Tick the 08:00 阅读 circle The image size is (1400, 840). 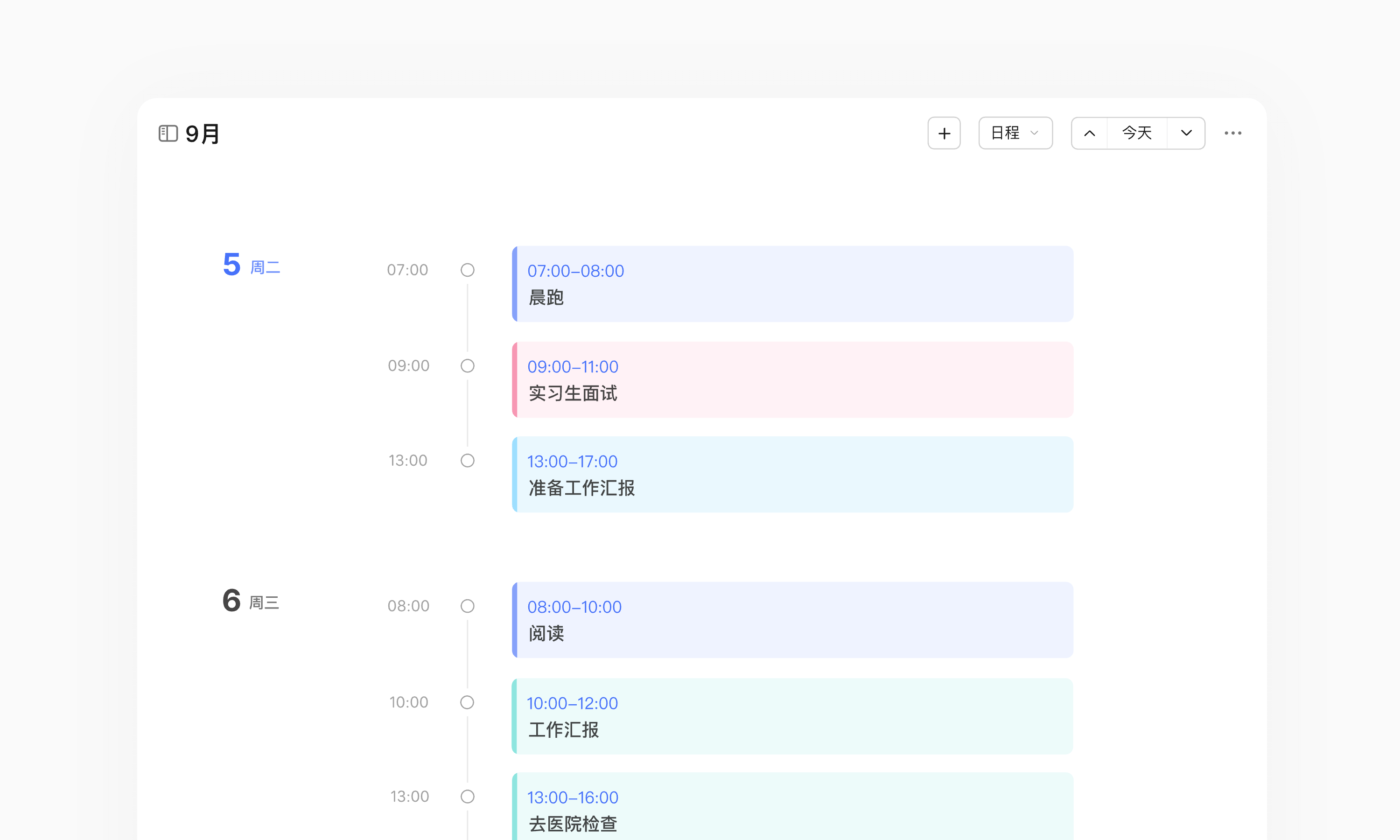coord(468,606)
